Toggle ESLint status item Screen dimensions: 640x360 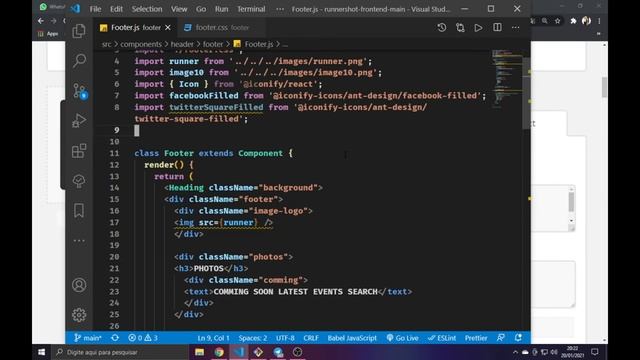442,338
